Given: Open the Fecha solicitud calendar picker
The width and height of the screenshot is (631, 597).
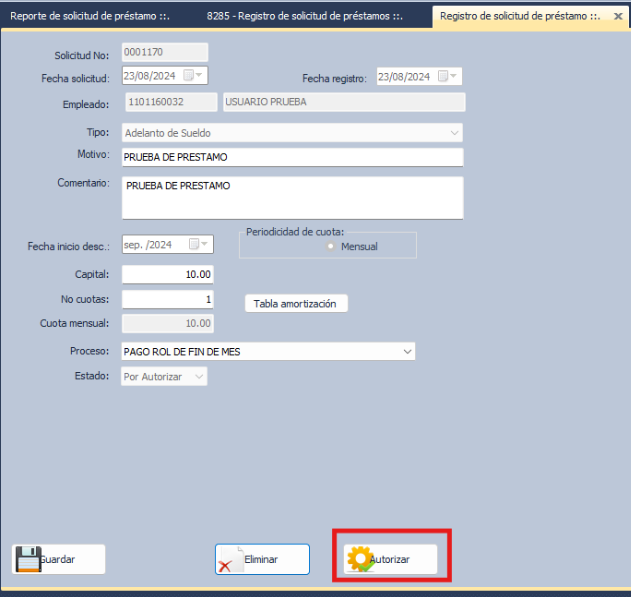Looking at the screenshot, I should [x=199, y=75].
